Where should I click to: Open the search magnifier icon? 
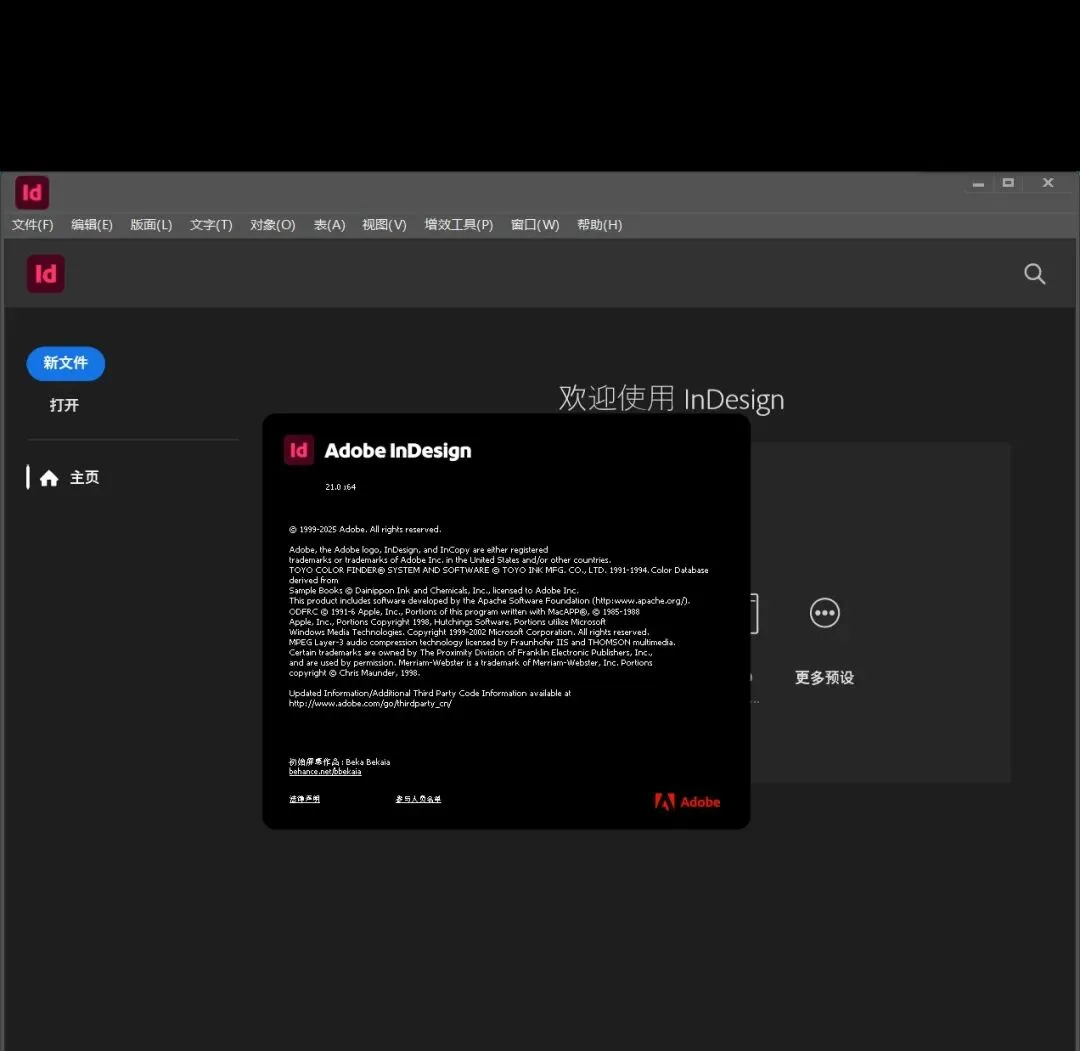coord(1034,274)
